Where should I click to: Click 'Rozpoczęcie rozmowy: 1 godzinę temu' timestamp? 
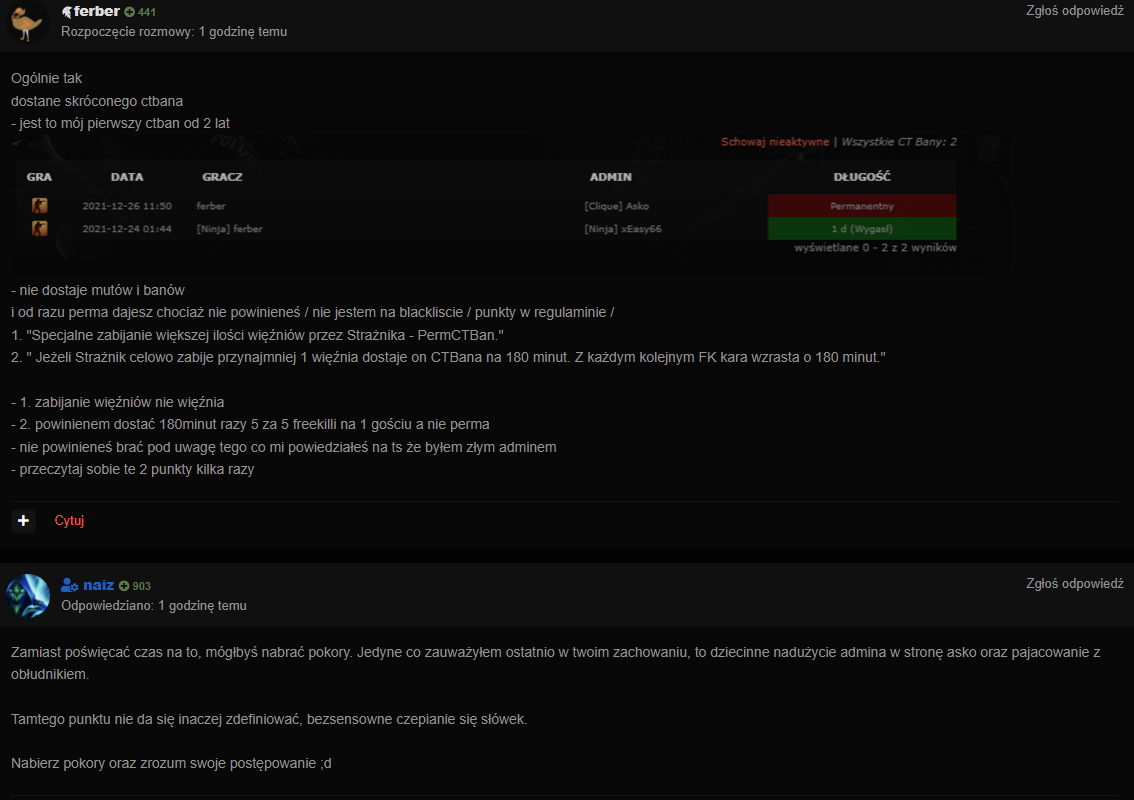174,32
